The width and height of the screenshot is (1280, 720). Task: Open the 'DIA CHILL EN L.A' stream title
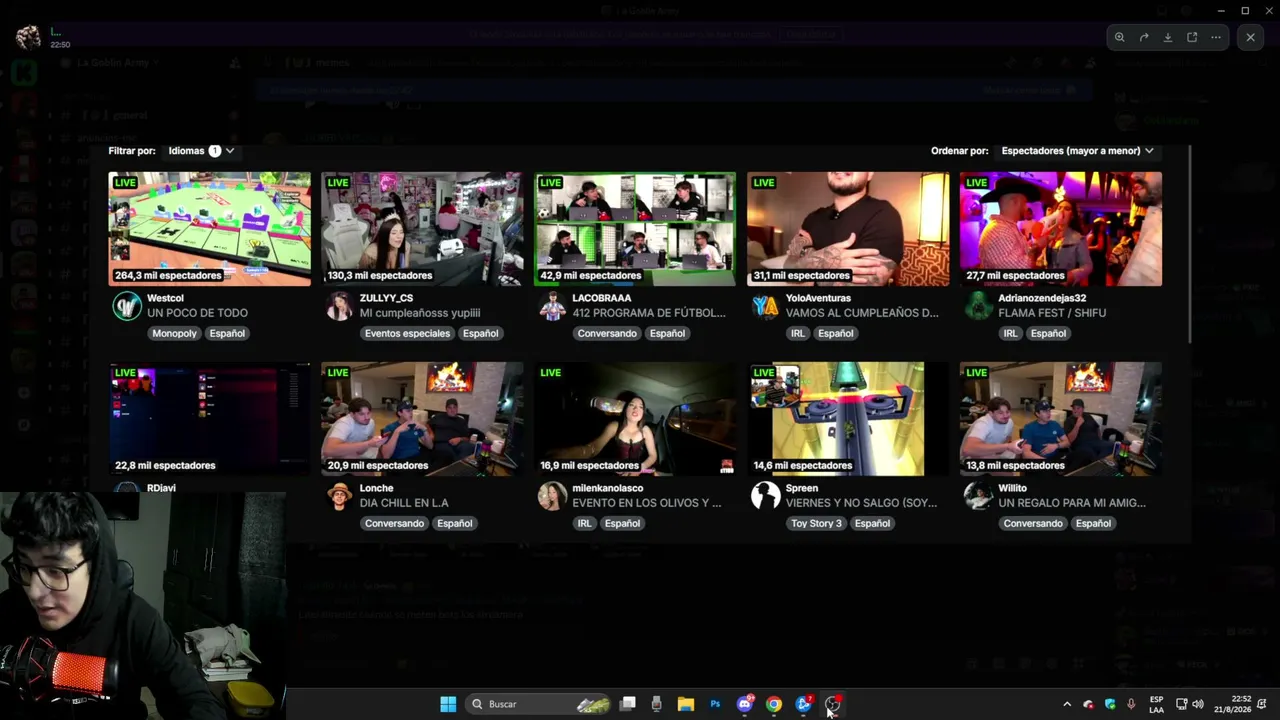click(x=404, y=503)
